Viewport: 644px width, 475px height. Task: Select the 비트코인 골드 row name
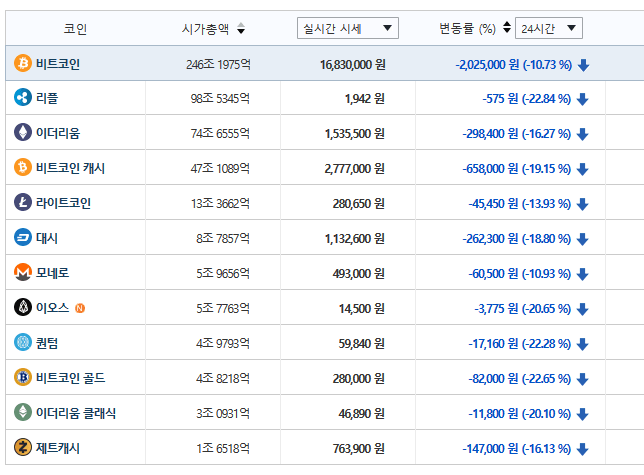(x=70, y=378)
